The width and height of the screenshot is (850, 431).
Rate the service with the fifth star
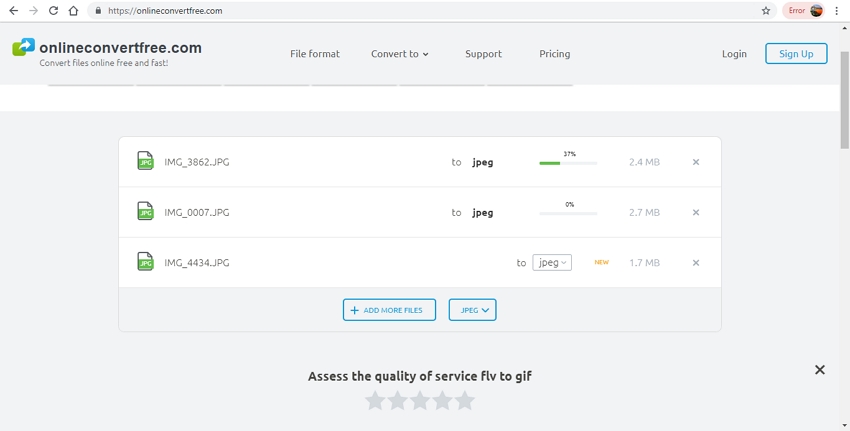click(x=465, y=401)
